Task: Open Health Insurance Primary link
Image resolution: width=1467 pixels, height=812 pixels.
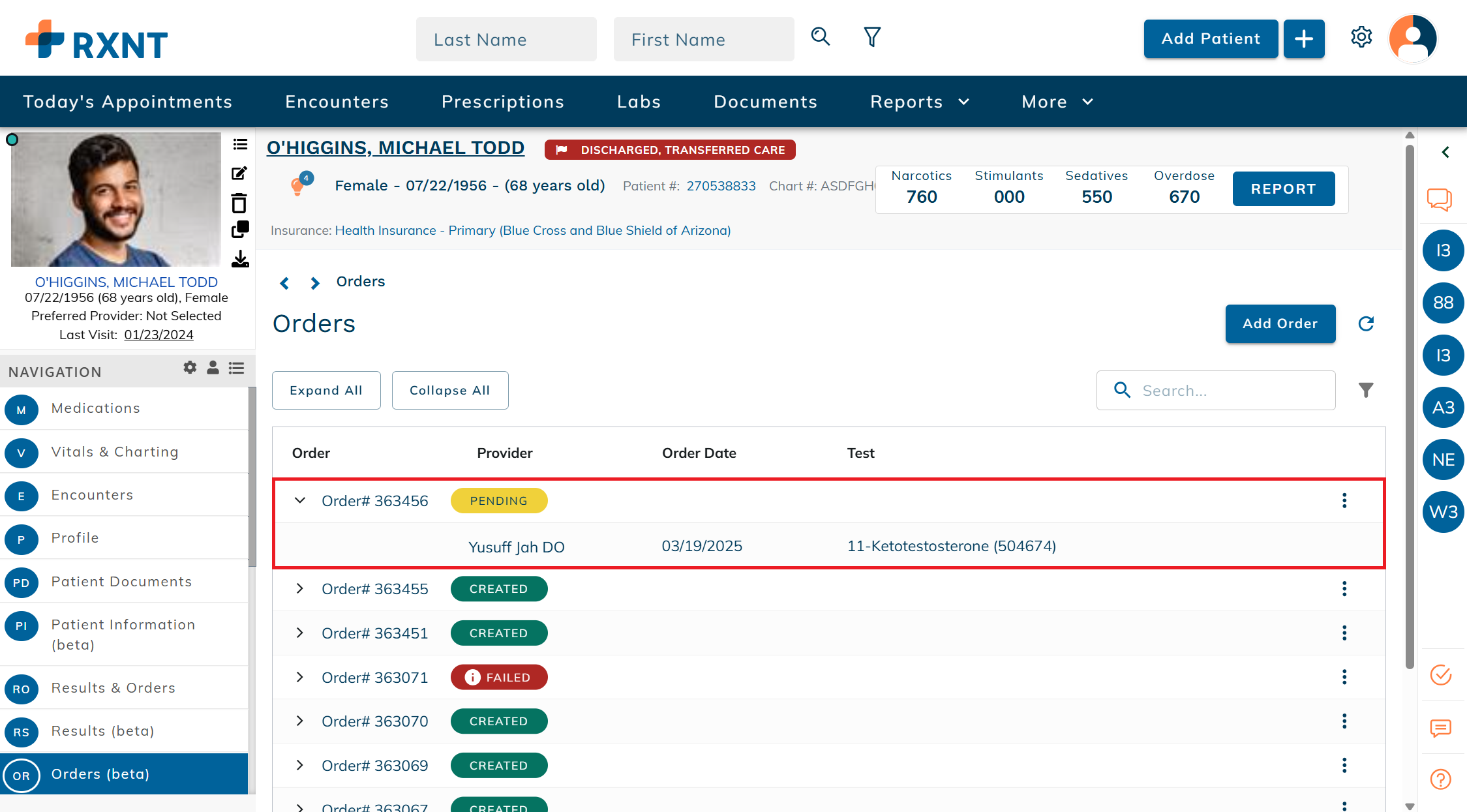Action: click(x=532, y=230)
